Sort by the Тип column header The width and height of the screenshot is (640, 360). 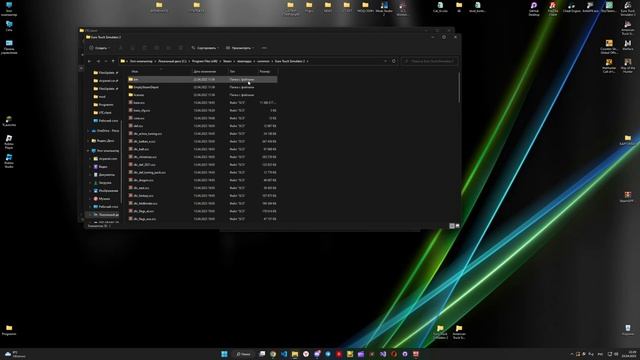pyautogui.click(x=243, y=71)
